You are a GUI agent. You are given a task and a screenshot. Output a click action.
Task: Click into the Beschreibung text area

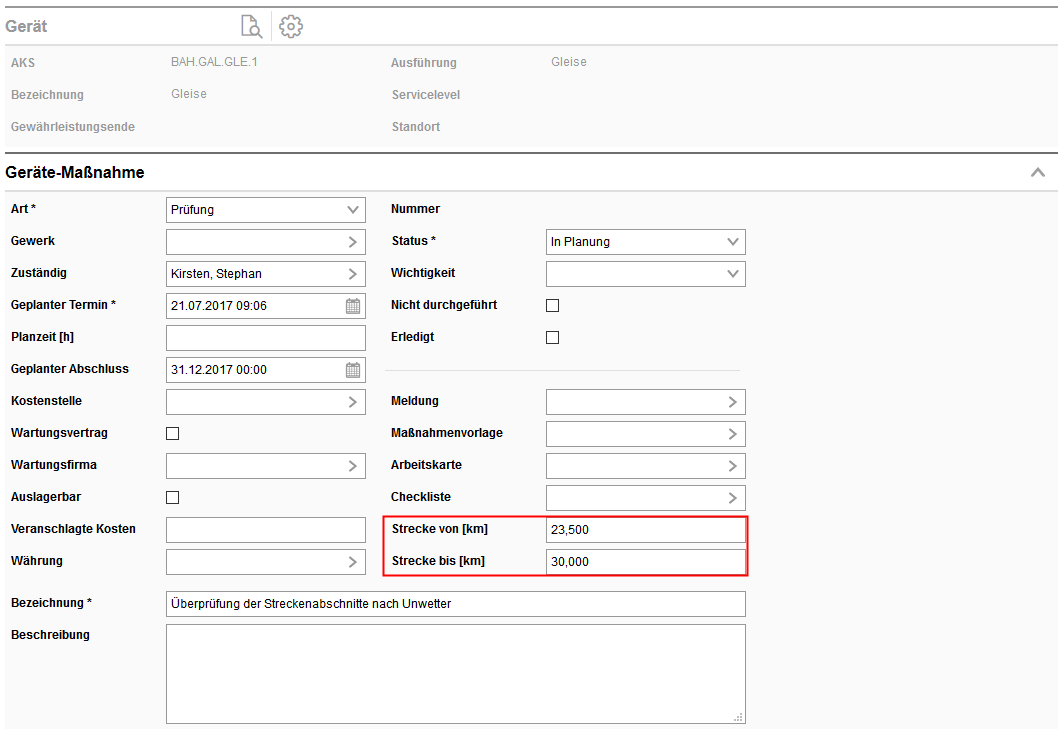455,673
